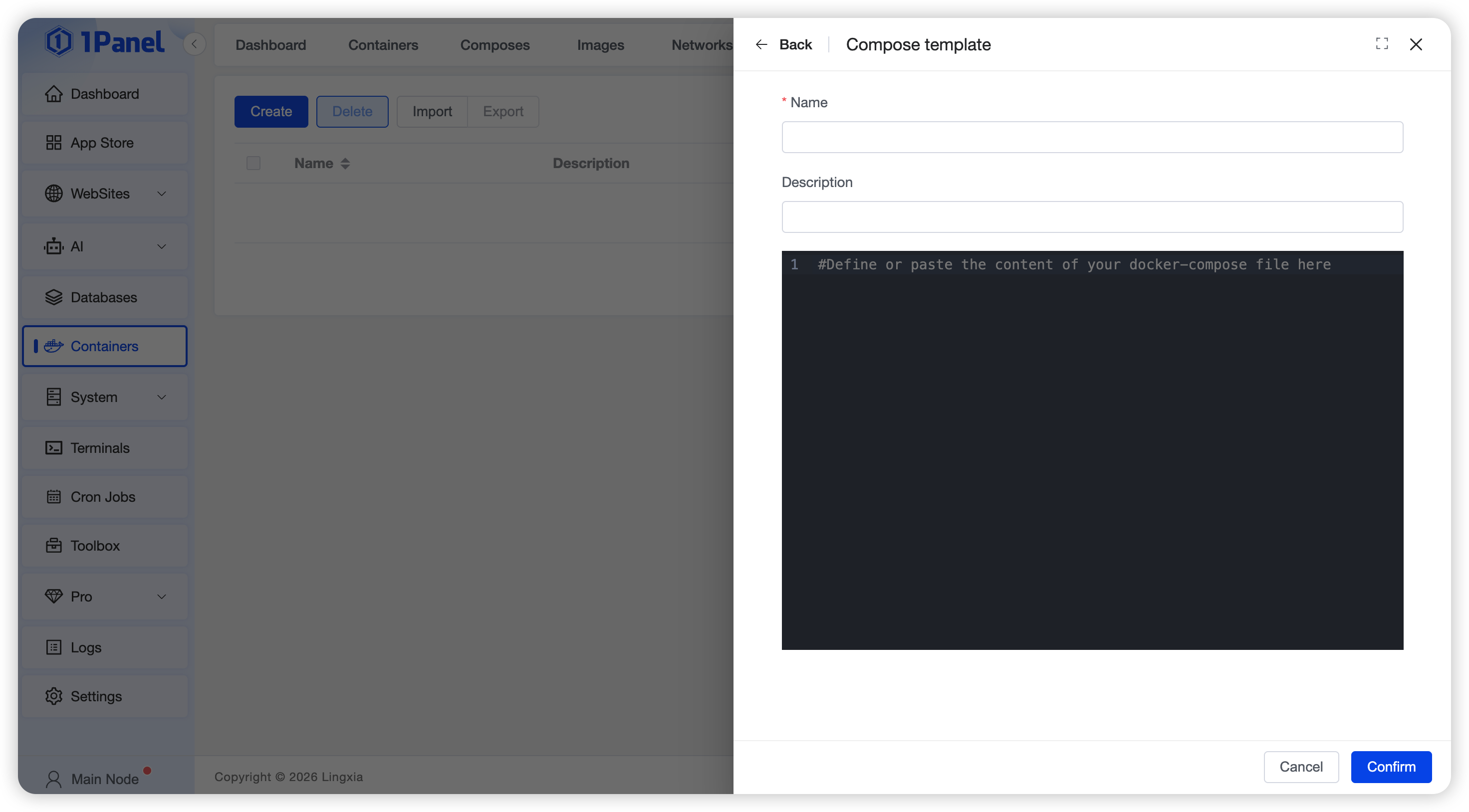Click the back arrow in drawer header
1469x812 pixels.
[761, 44]
